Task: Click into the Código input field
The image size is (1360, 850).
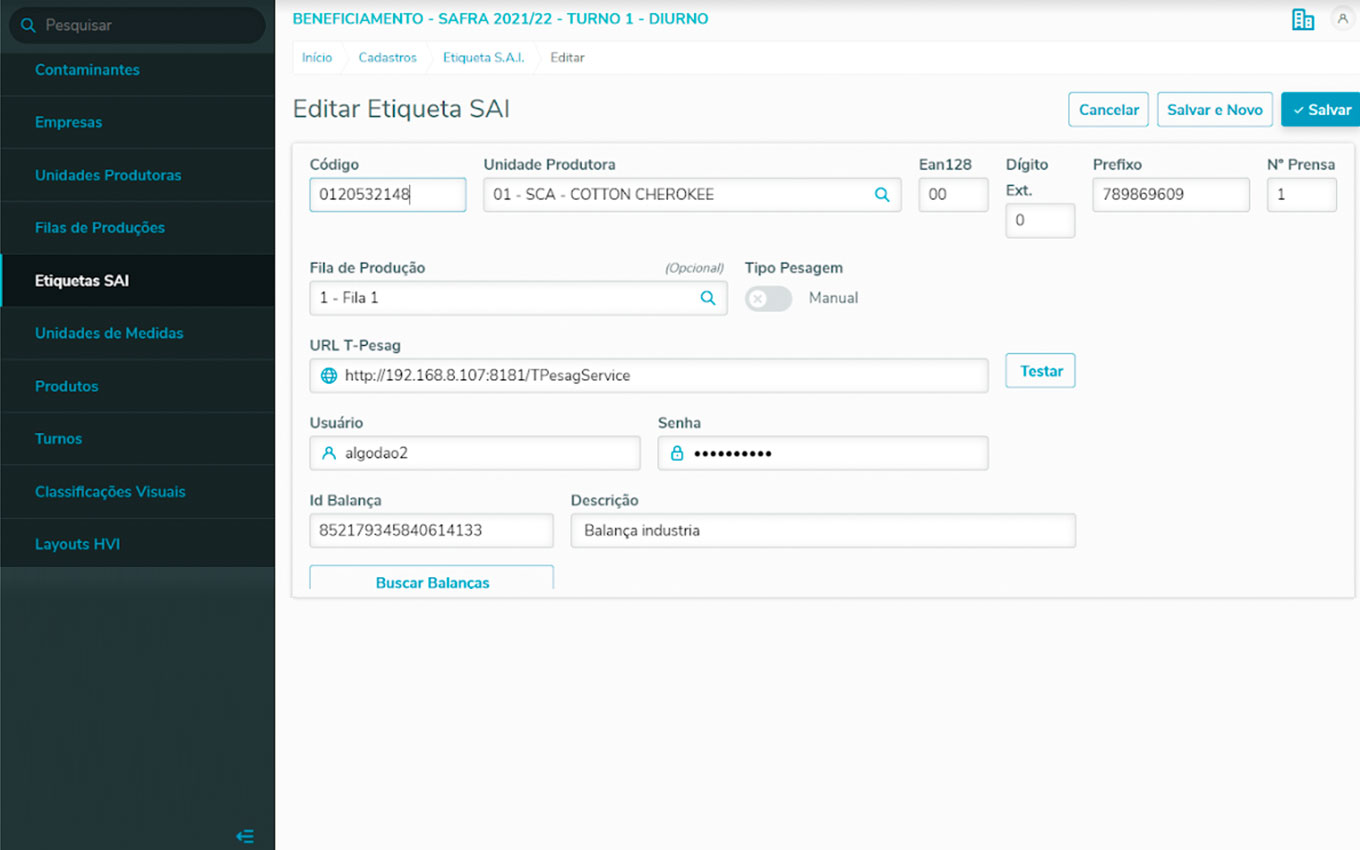Action: tap(387, 195)
